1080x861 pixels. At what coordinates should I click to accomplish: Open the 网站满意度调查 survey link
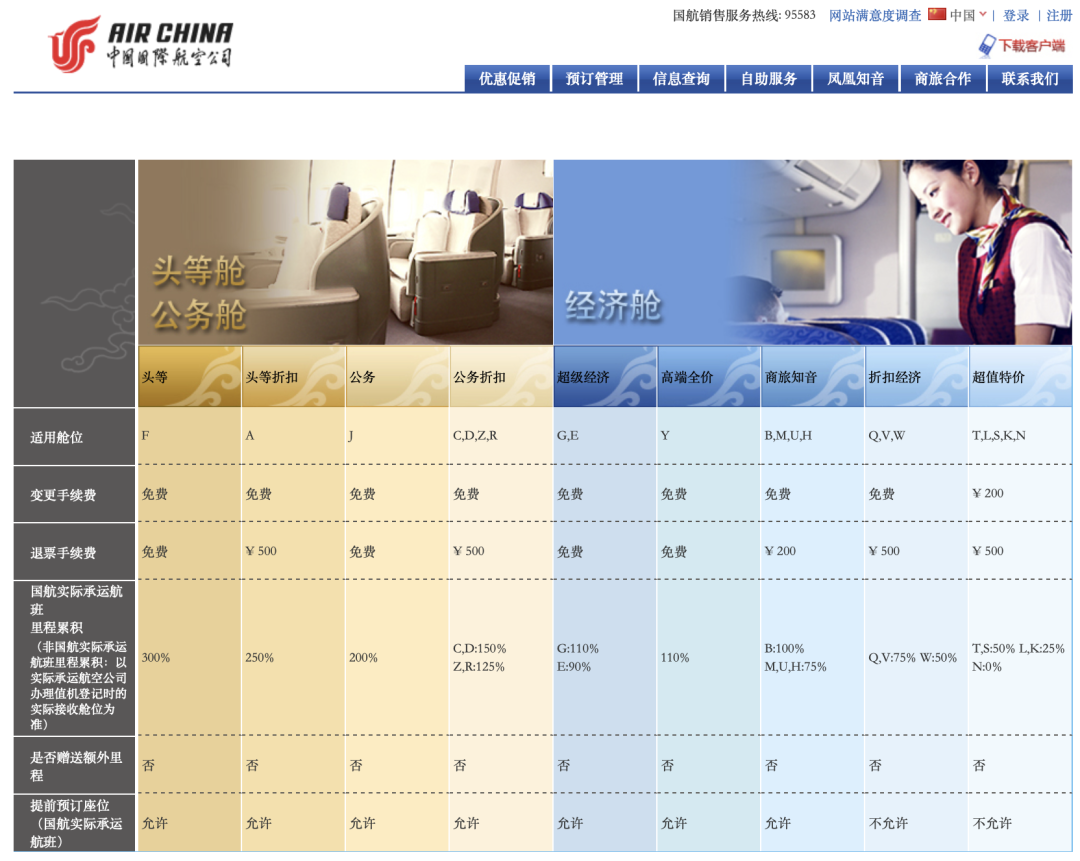coord(875,15)
